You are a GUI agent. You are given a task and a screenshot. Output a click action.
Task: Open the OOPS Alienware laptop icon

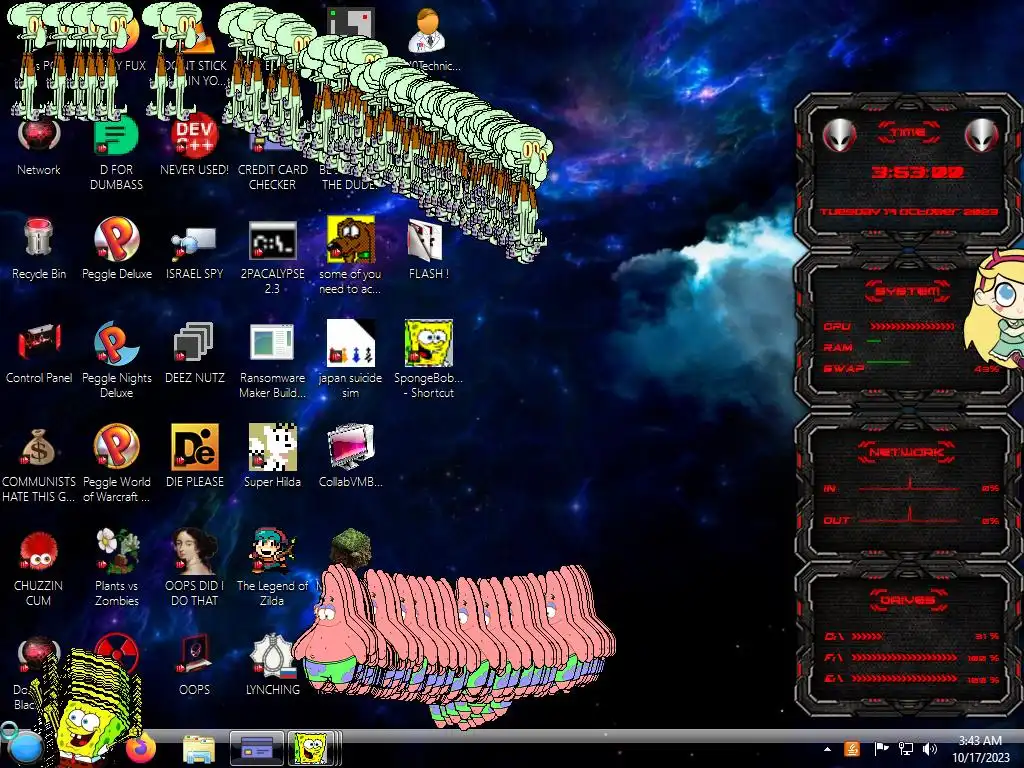194,665
